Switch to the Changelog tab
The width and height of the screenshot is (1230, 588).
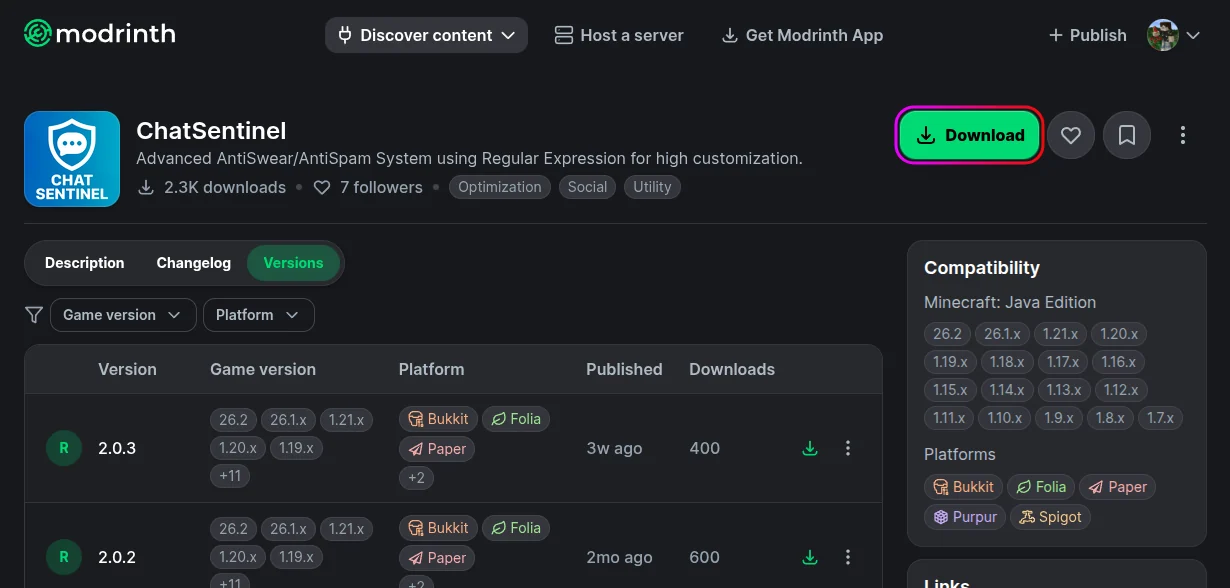click(194, 263)
